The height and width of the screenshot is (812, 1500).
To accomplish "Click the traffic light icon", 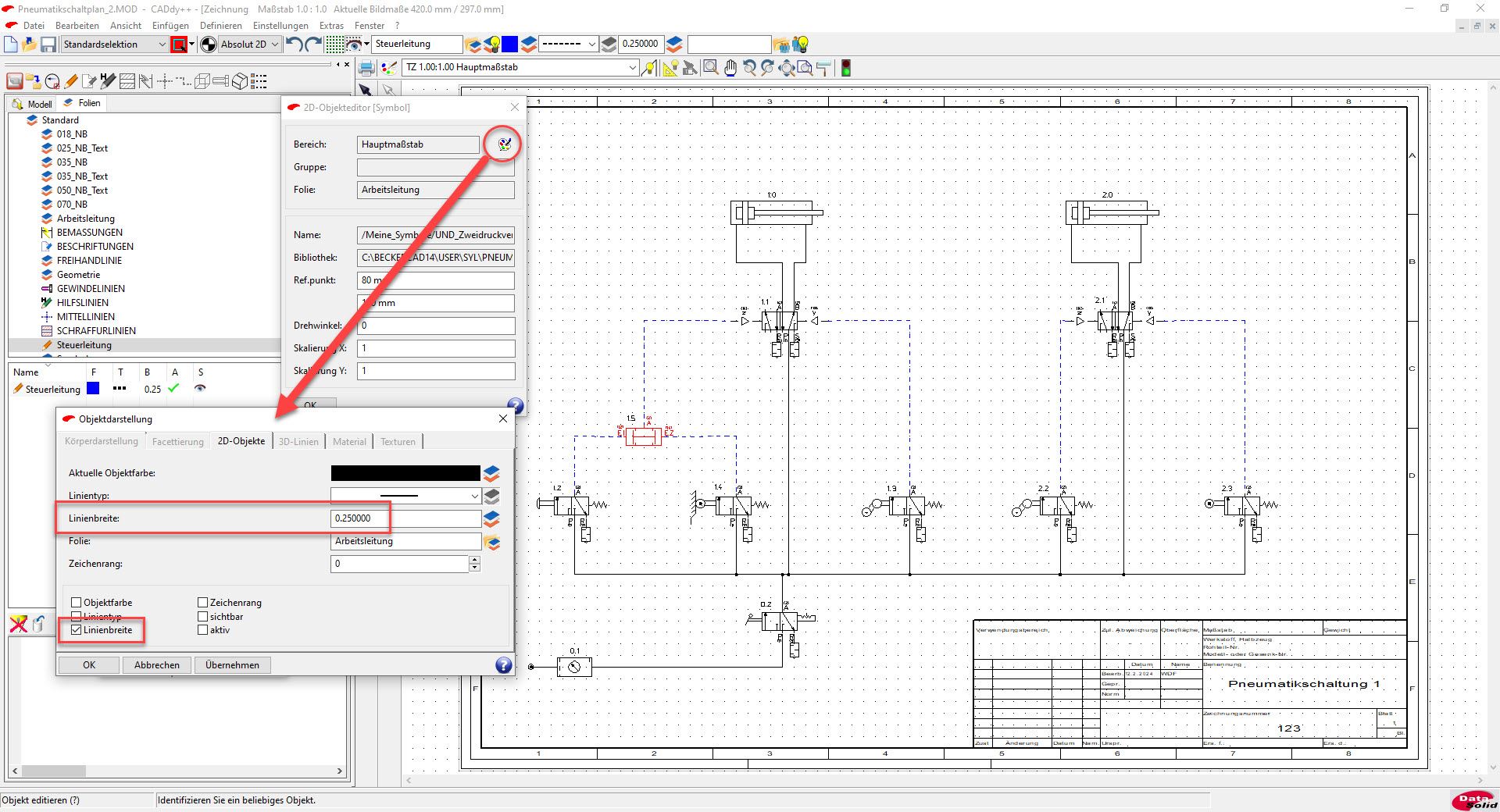I will point(845,68).
